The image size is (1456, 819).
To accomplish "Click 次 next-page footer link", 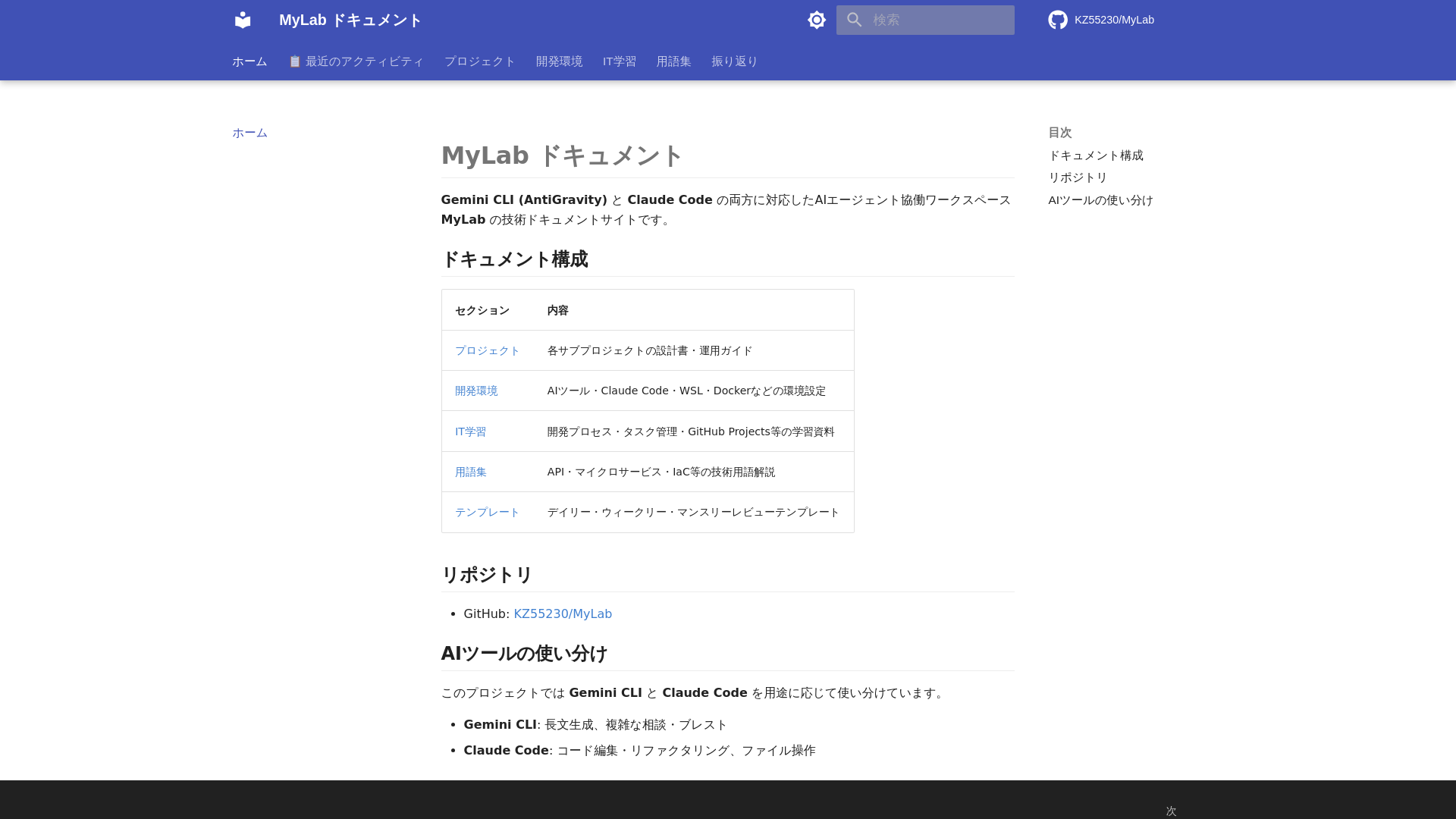I will coord(1171,811).
